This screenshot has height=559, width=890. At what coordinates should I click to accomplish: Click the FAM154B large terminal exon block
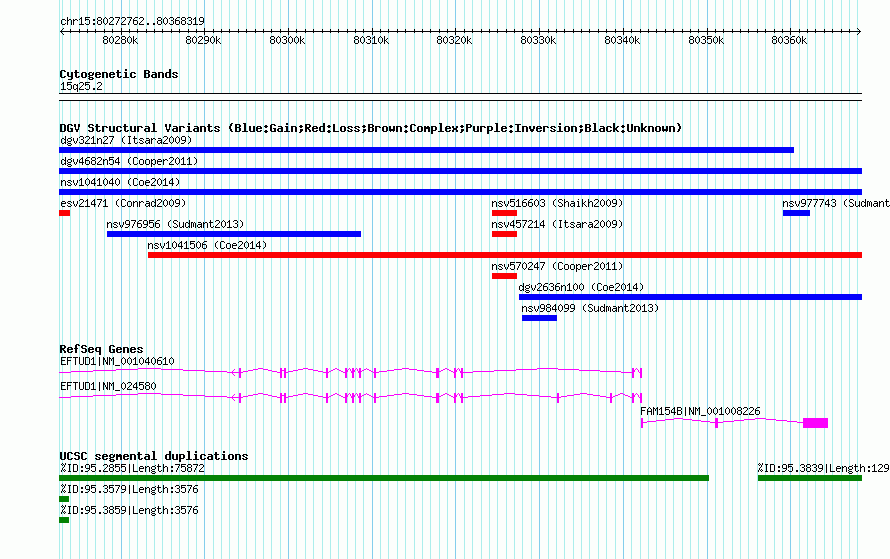click(816, 423)
